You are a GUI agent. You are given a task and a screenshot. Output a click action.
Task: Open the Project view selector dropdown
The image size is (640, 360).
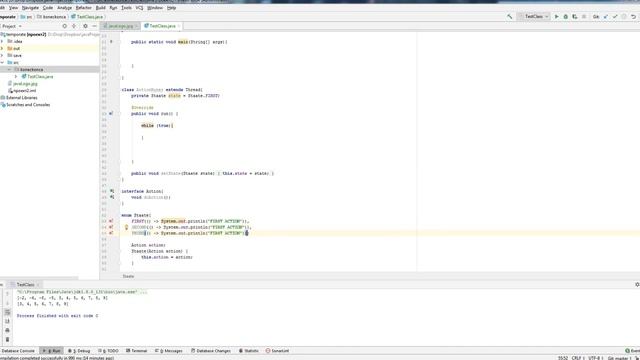point(11,26)
